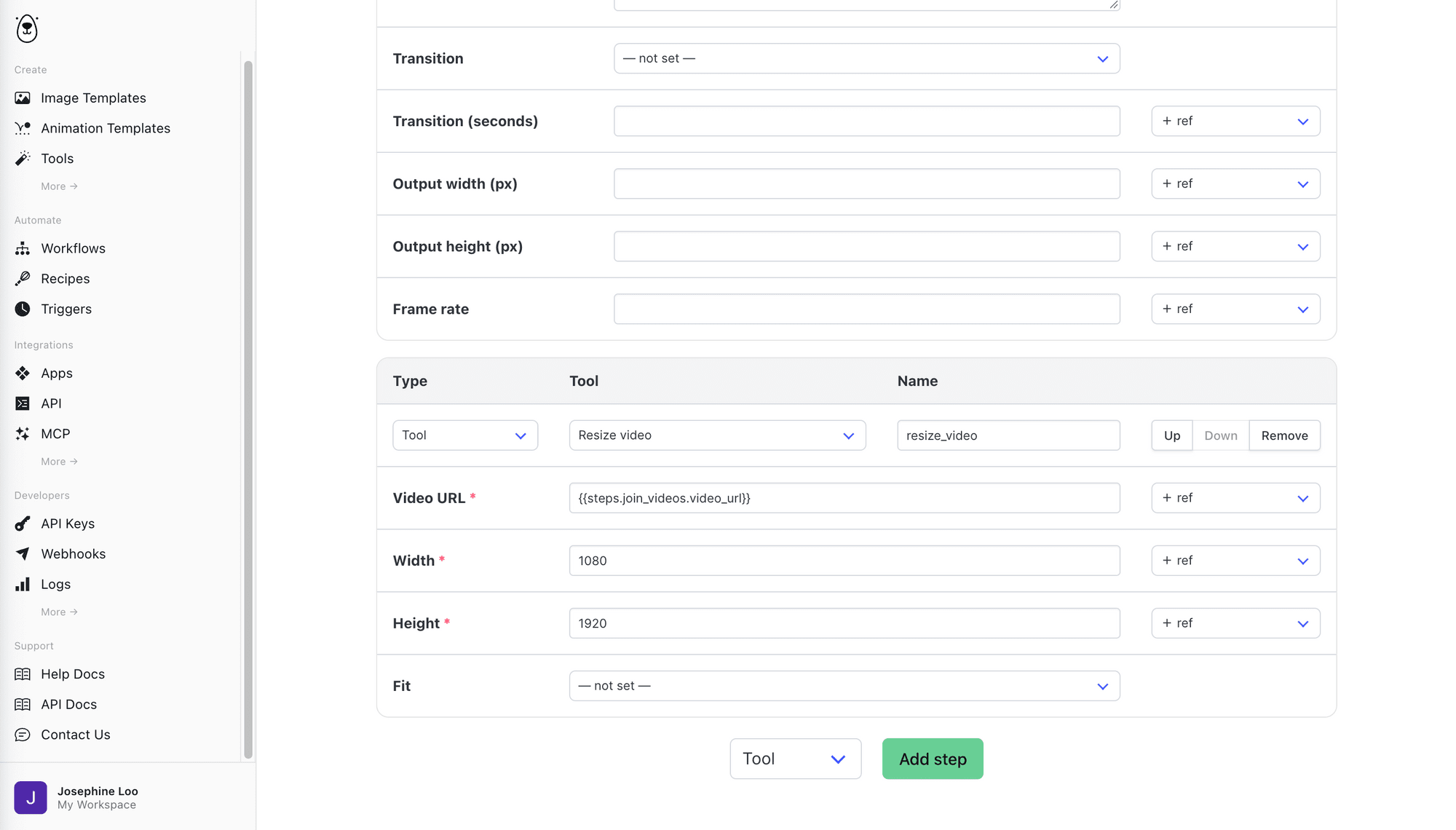Remove the resize_video step
The image size is (1456, 830).
pyautogui.click(x=1284, y=435)
